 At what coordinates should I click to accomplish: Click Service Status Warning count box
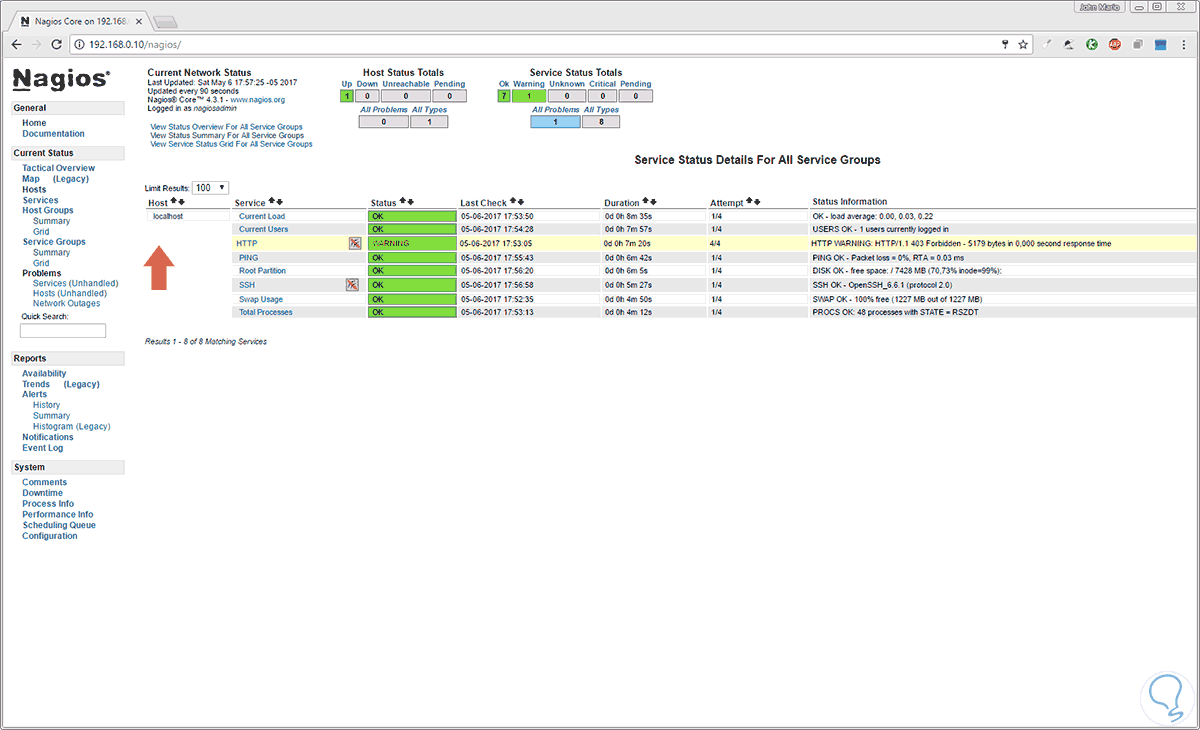[529, 97]
